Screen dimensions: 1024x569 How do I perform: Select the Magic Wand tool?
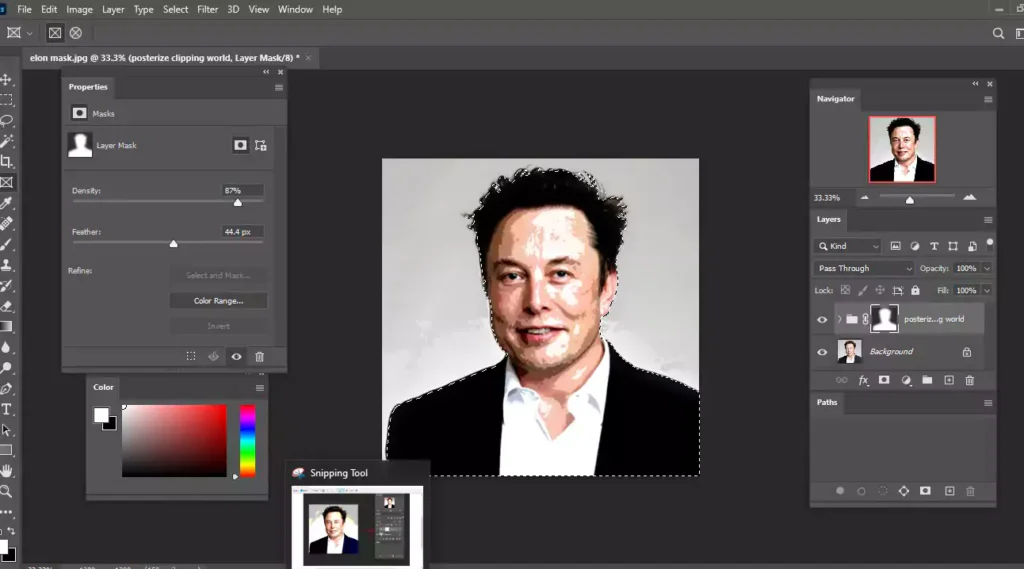pyautogui.click(x=7, y=141)
